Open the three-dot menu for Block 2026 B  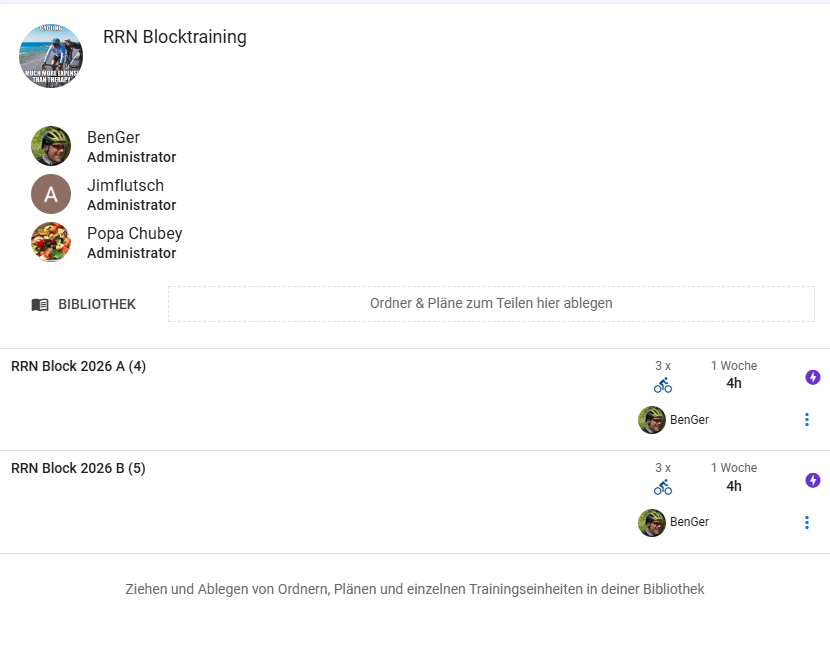[x=807, y=522]
